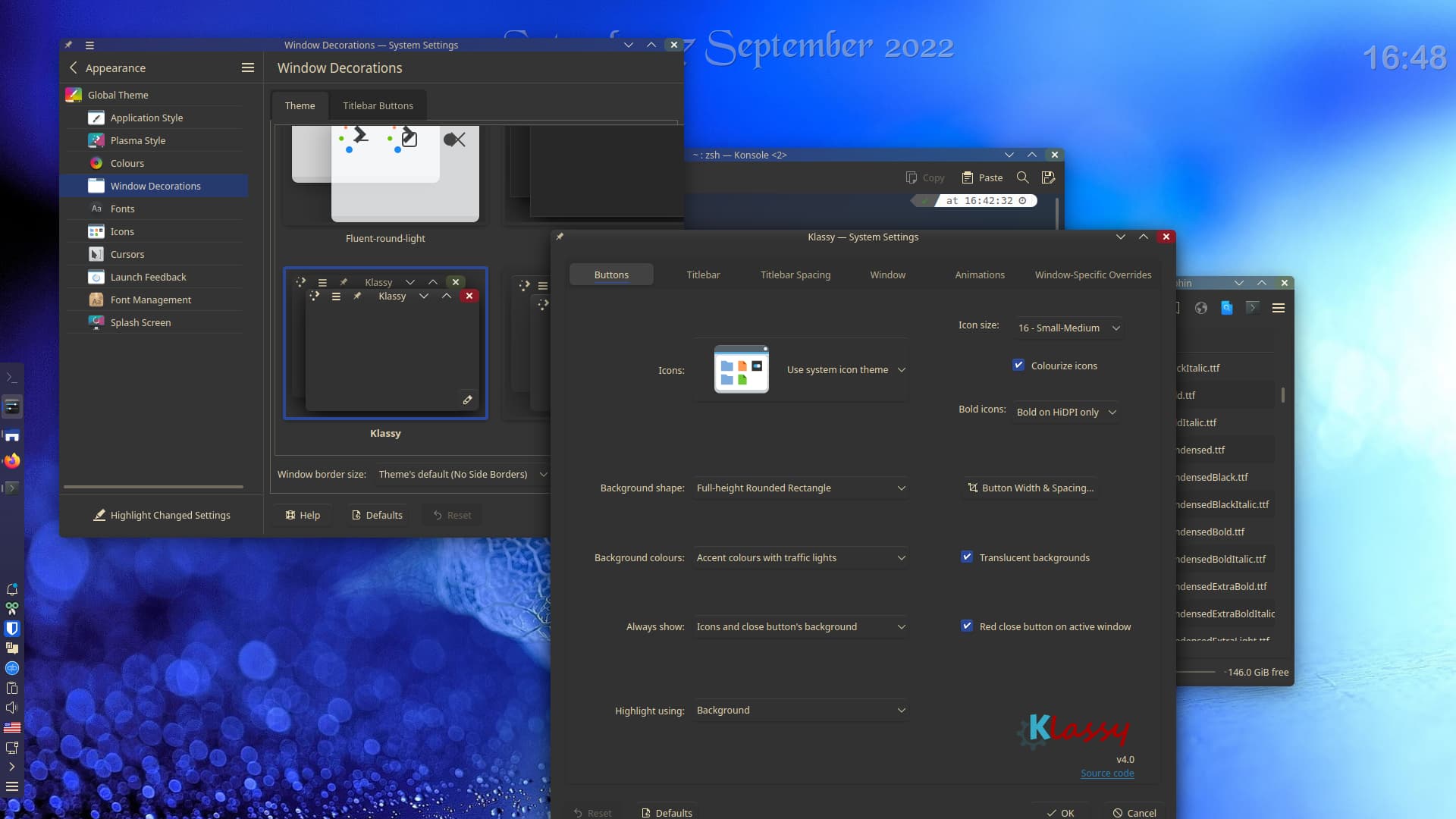The height and width of the screenshot is (819, 1456).
Task: Select the Theme tab in Window Decorations
Action: (300, 105)
